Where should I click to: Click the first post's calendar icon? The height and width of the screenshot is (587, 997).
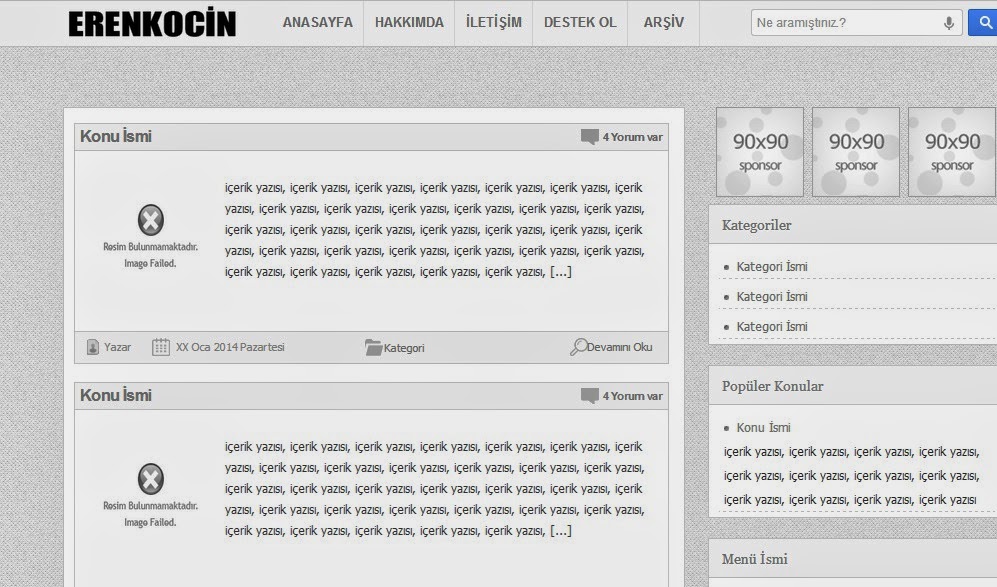point(161,347)
